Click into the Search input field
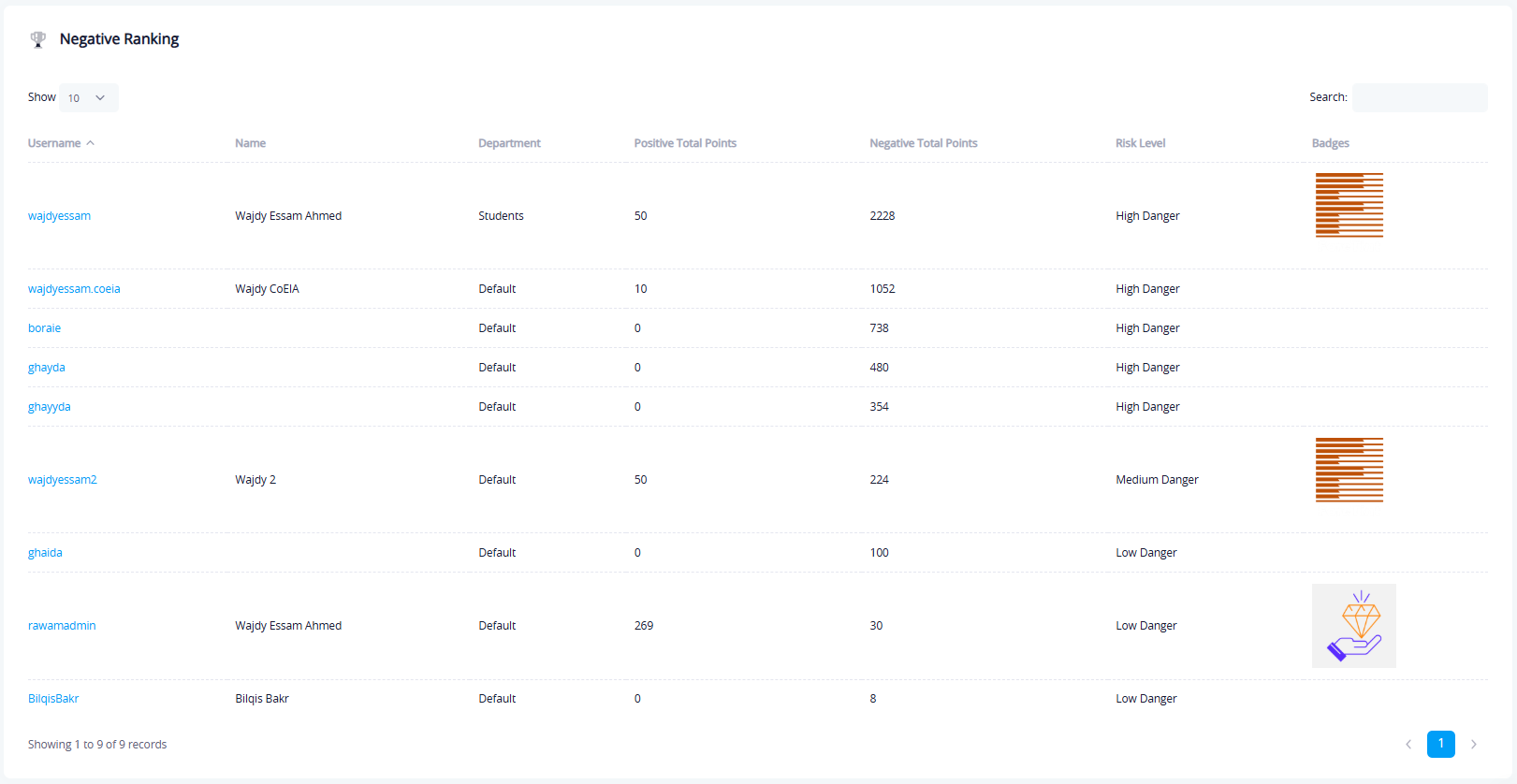Screen dimensions: 1517x784 (1419, 98)
